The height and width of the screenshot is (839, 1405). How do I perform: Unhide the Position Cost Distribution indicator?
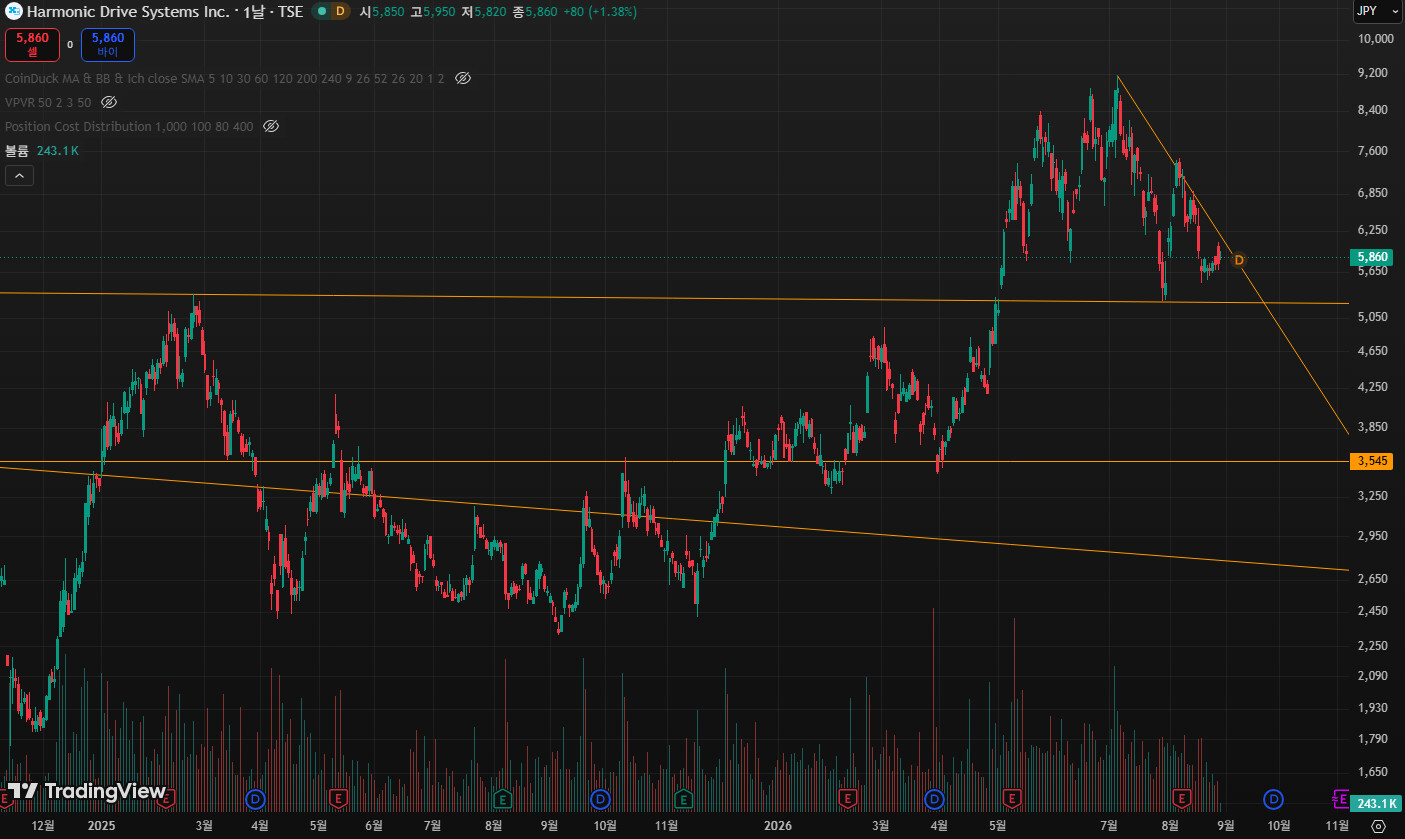click(x=271, y=126)
